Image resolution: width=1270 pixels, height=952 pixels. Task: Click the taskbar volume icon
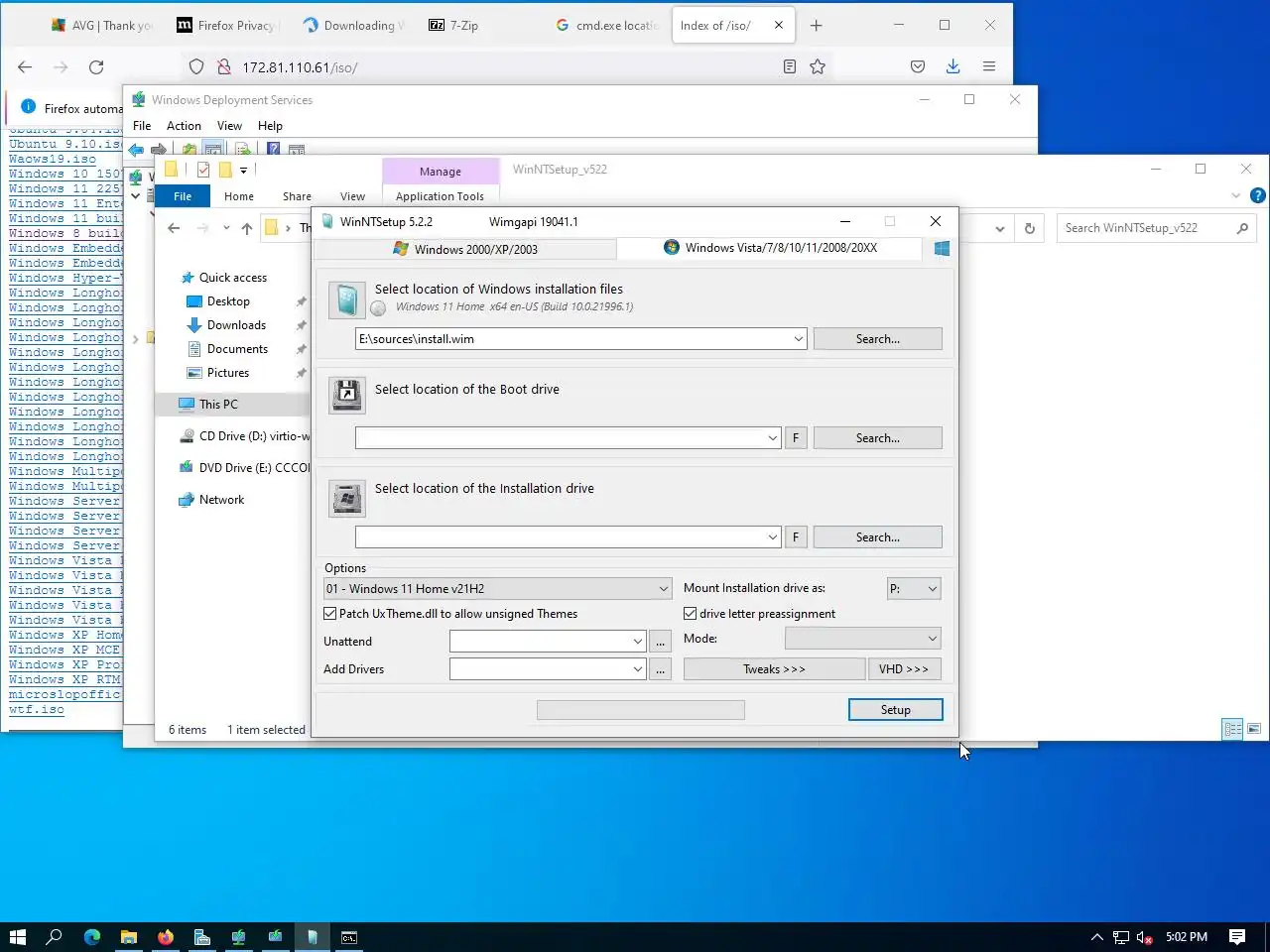(1144, 936)
